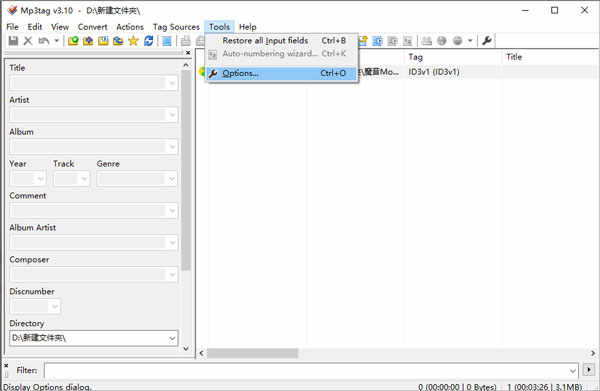Expand the Album Artist field dropdown
The image size is (600, 391).
tap(172, 243)
